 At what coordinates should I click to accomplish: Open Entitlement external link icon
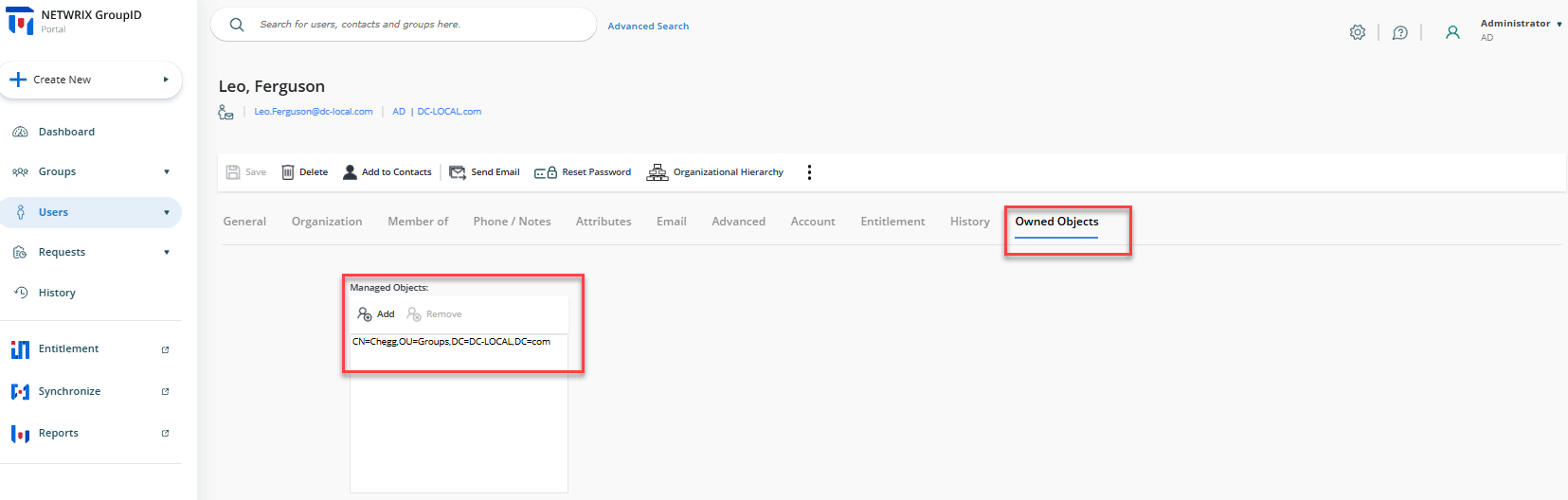[x=165, y=349]
